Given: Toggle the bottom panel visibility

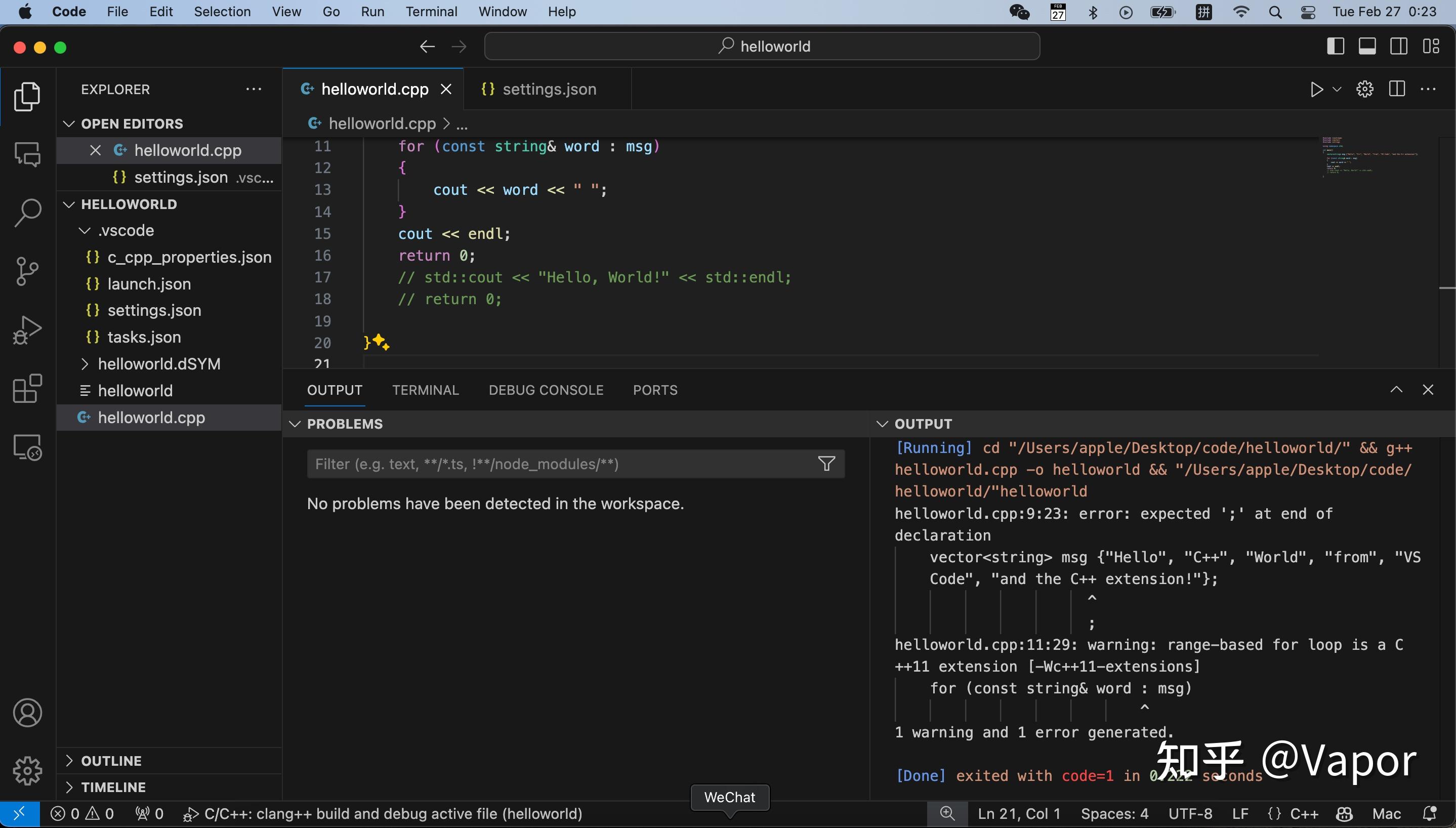Looking at the screenshot, I should tap(1368, 46).
